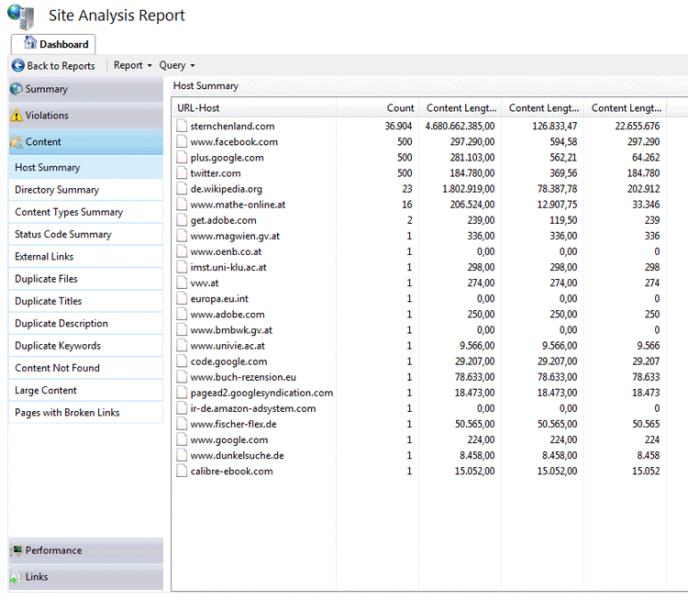
Task: Click the page icon beside get.adobe.com
Action: [182, 220]
